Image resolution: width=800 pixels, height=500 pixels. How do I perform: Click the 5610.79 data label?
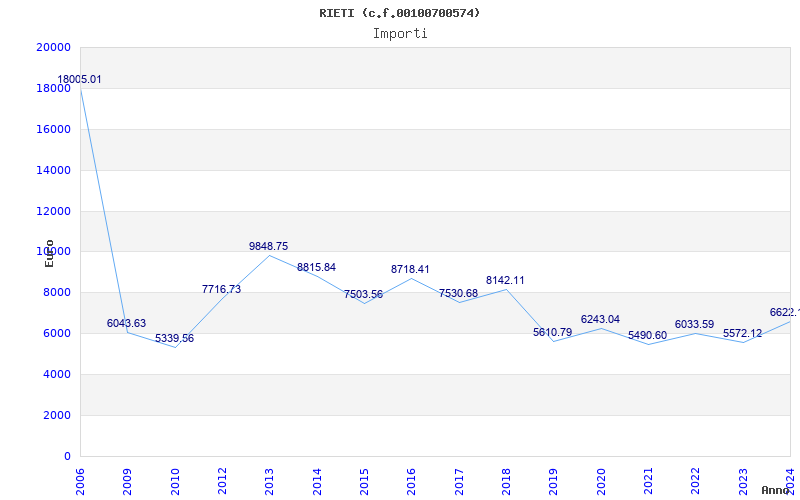pos(553,333)
